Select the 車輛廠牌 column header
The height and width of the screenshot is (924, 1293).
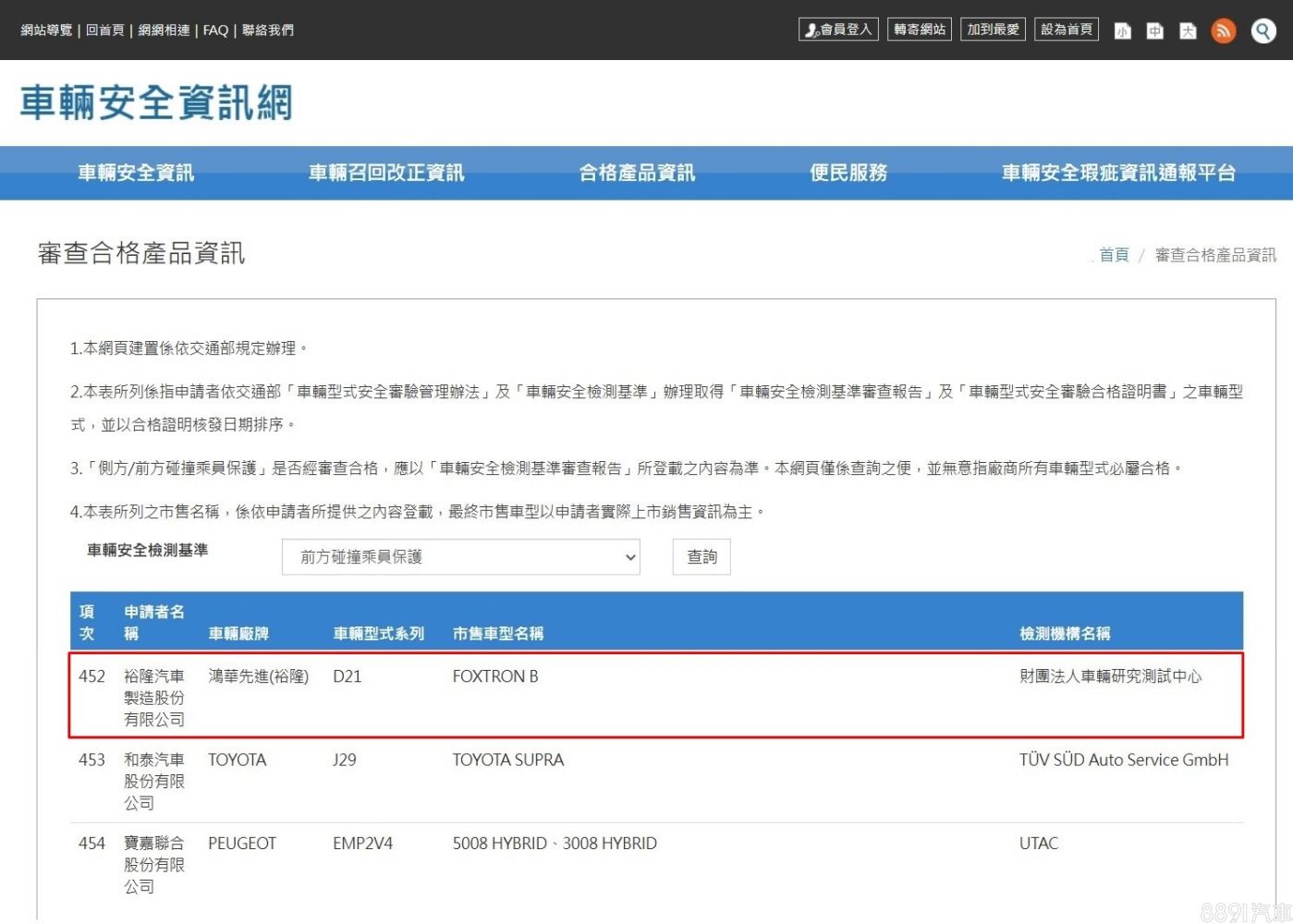[x=238, y=634]
